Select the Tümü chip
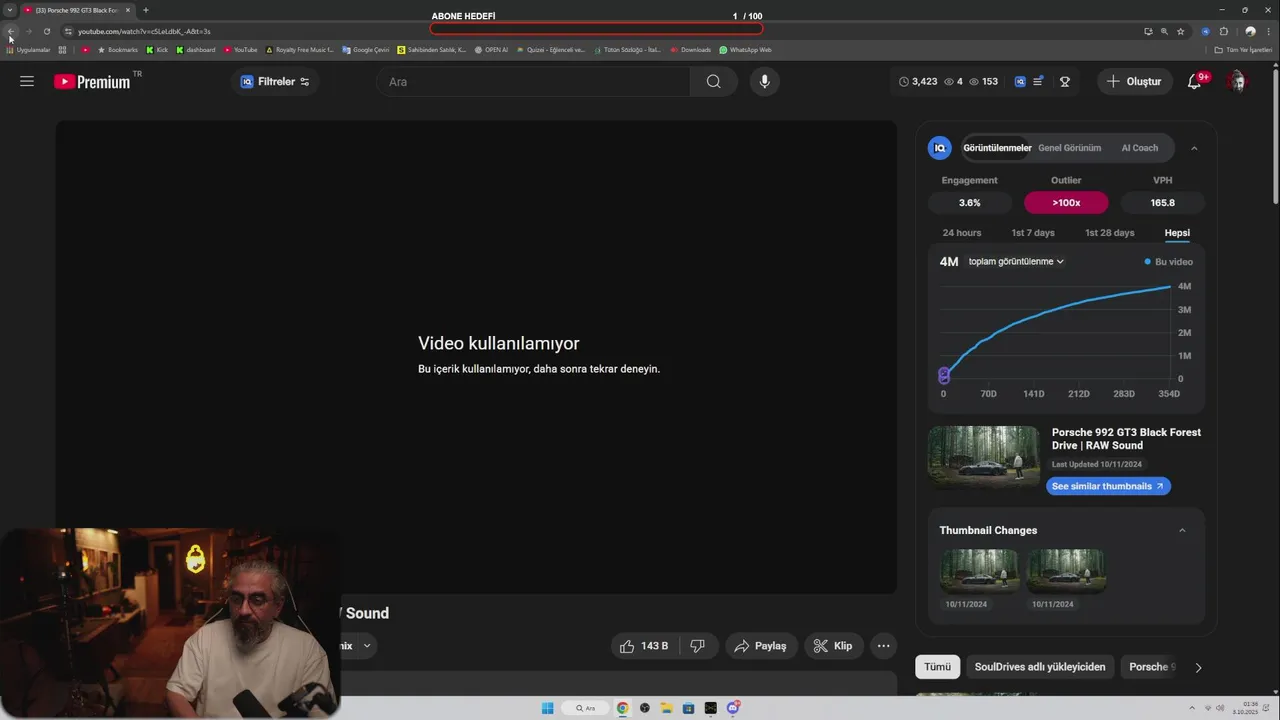This screenshot has height=720, width=1280. 937,667
